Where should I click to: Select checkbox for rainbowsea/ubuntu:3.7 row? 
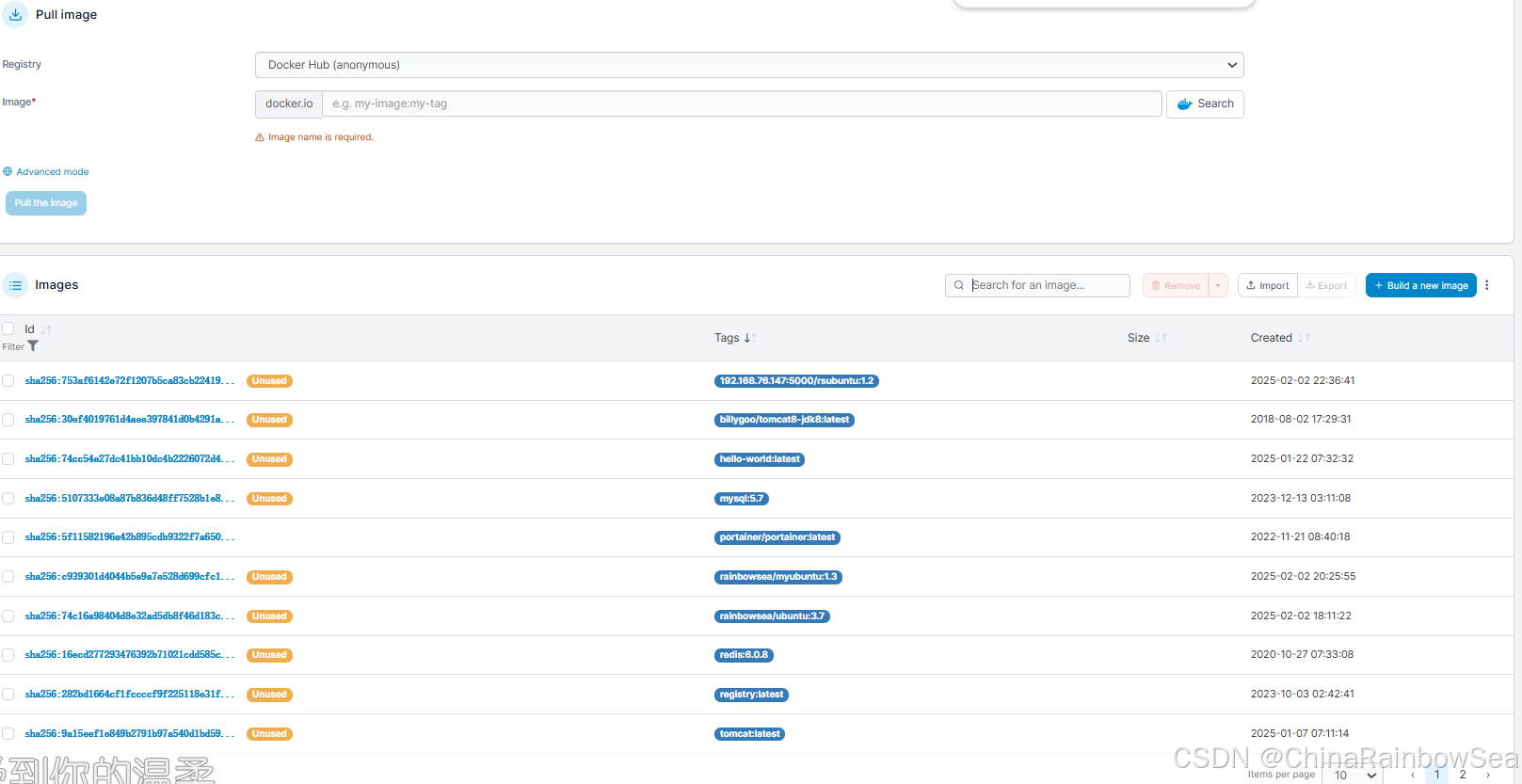tap(8, 616)
